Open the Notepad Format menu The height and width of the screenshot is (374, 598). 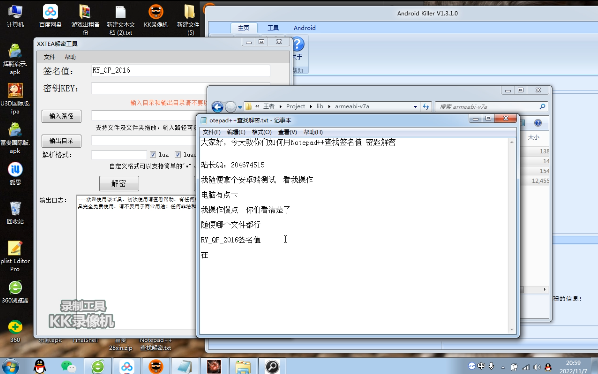click(x=262, y=132)
